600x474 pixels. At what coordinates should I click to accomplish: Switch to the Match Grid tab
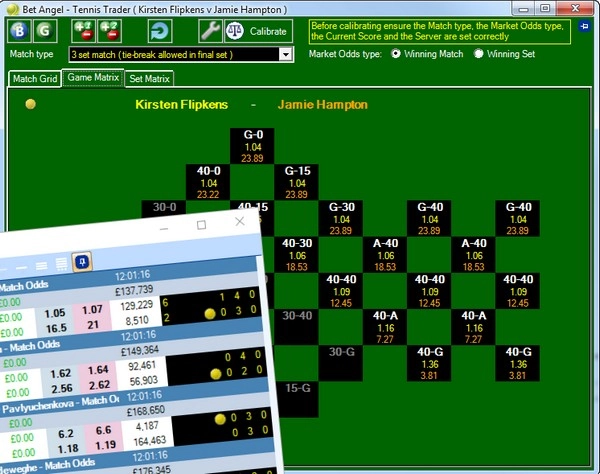pos(35,79)
